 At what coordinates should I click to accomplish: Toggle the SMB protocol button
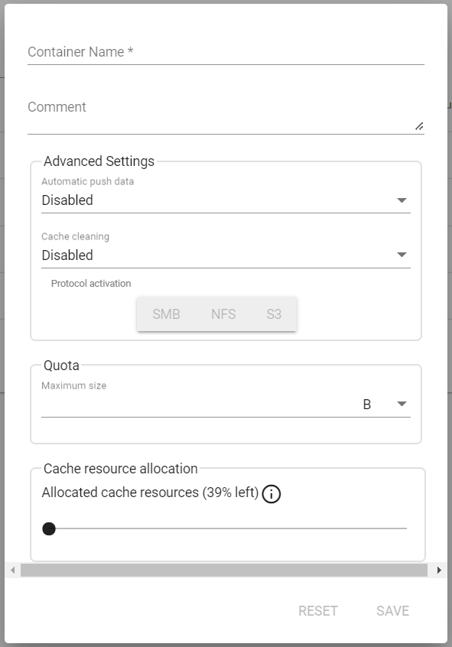tap(166, 314)
